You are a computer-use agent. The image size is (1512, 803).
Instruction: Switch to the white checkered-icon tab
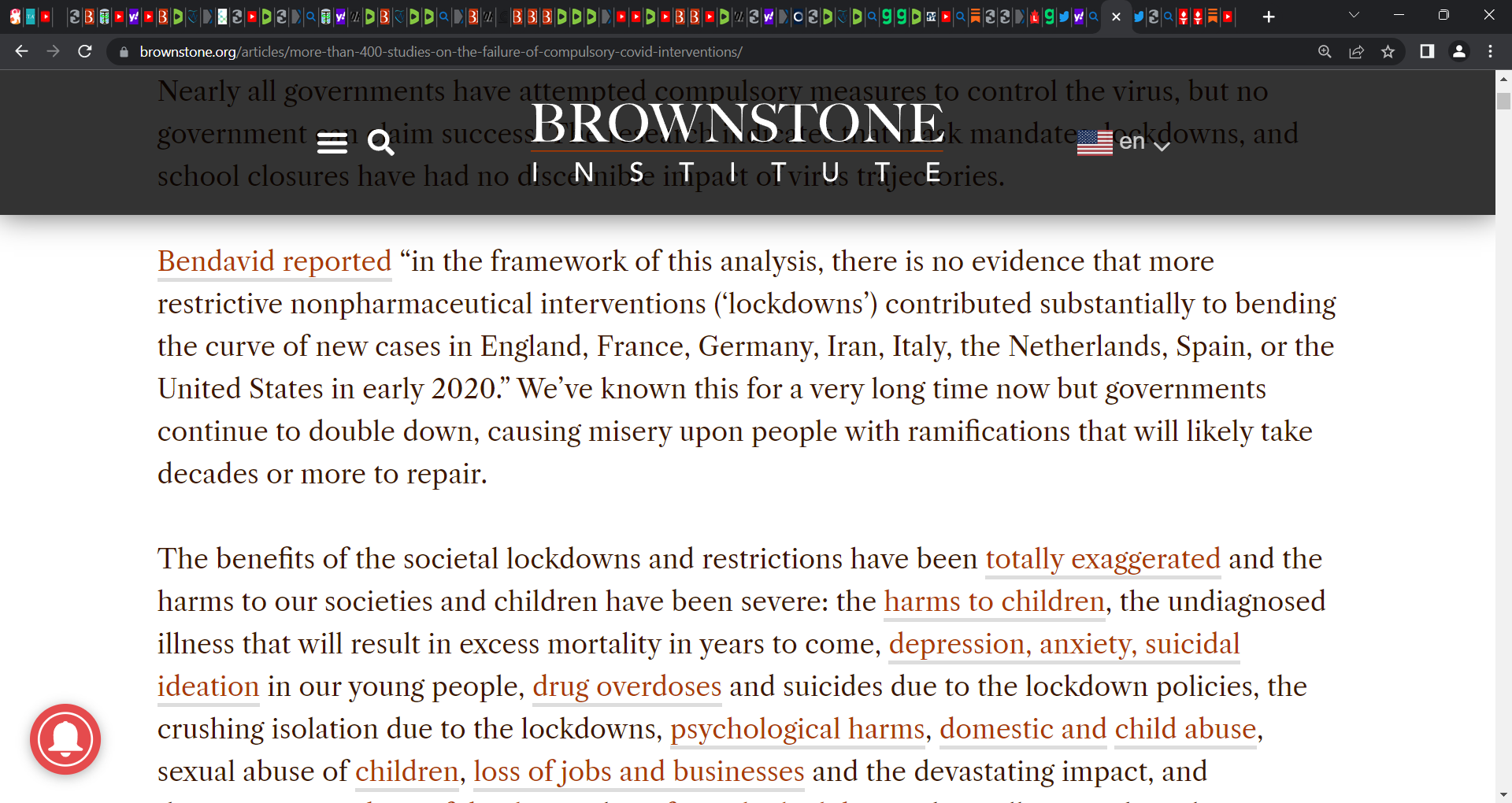[222, 17]
